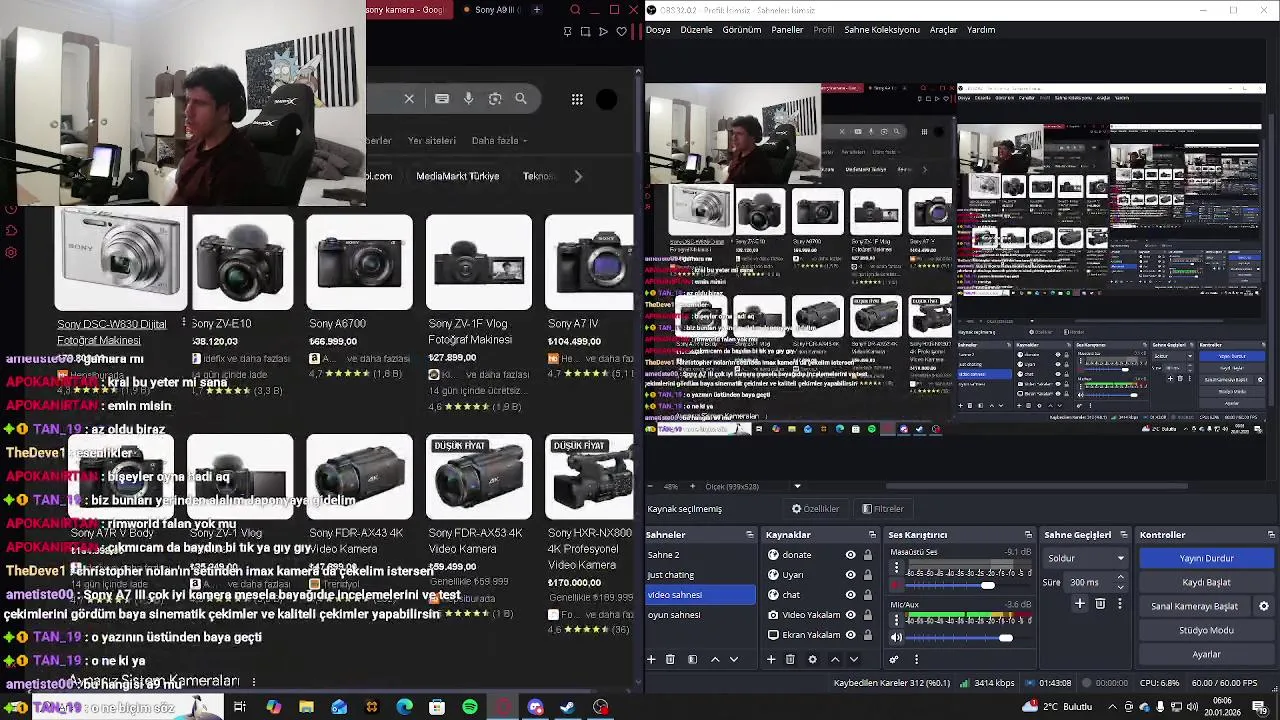Remove scene transition with trash icon

tap(1100, 604)
